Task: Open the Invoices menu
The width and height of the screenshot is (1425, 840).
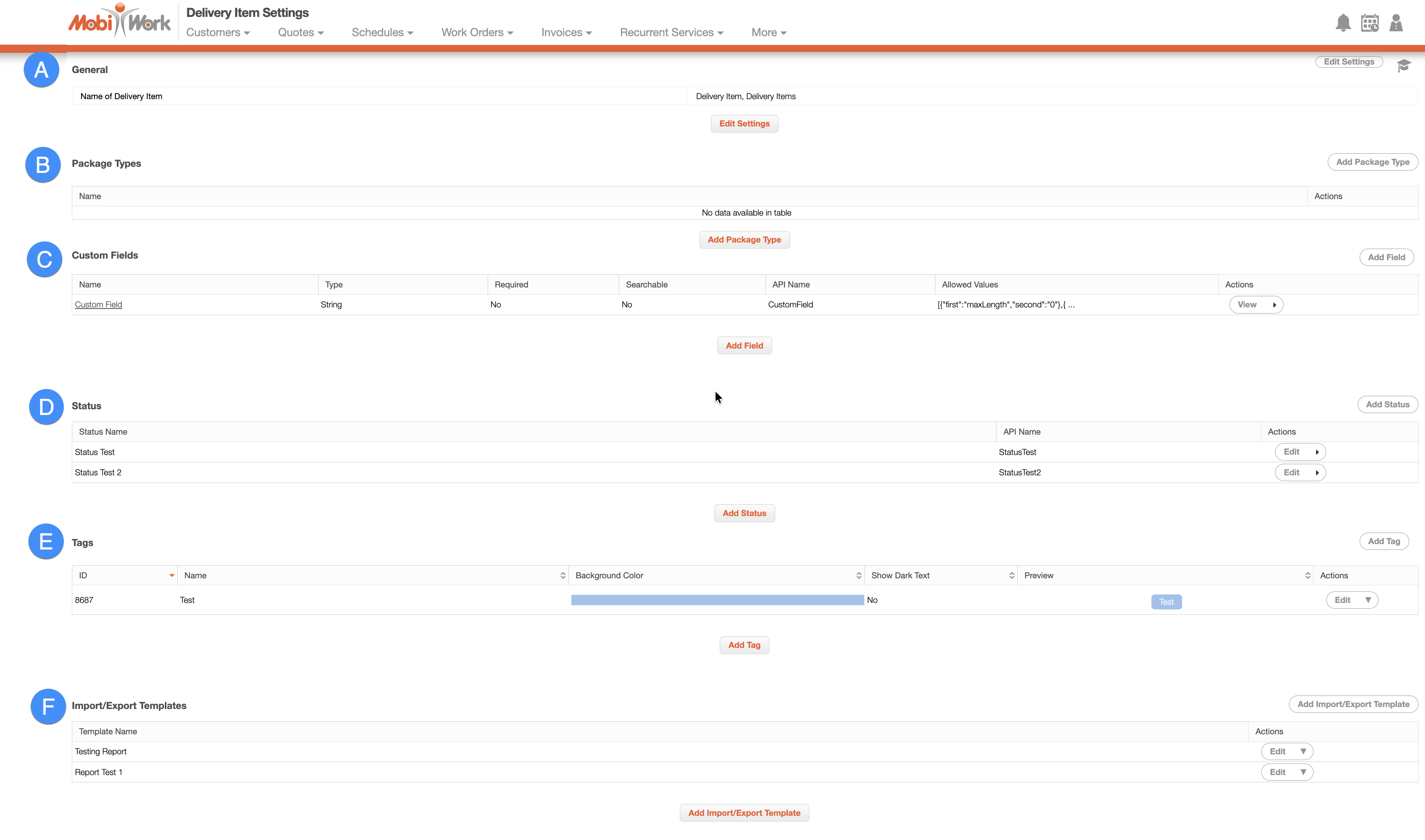Action: tap(566, 32)
